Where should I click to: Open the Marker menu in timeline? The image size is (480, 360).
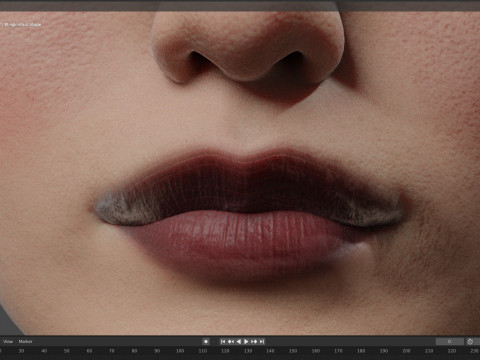click(x=25, y=341)
